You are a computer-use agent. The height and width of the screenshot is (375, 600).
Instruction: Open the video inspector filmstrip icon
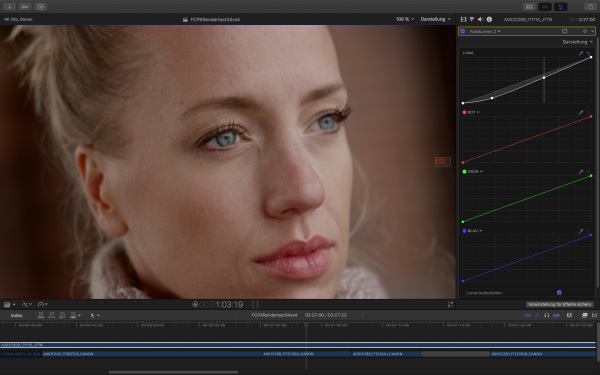463,19
